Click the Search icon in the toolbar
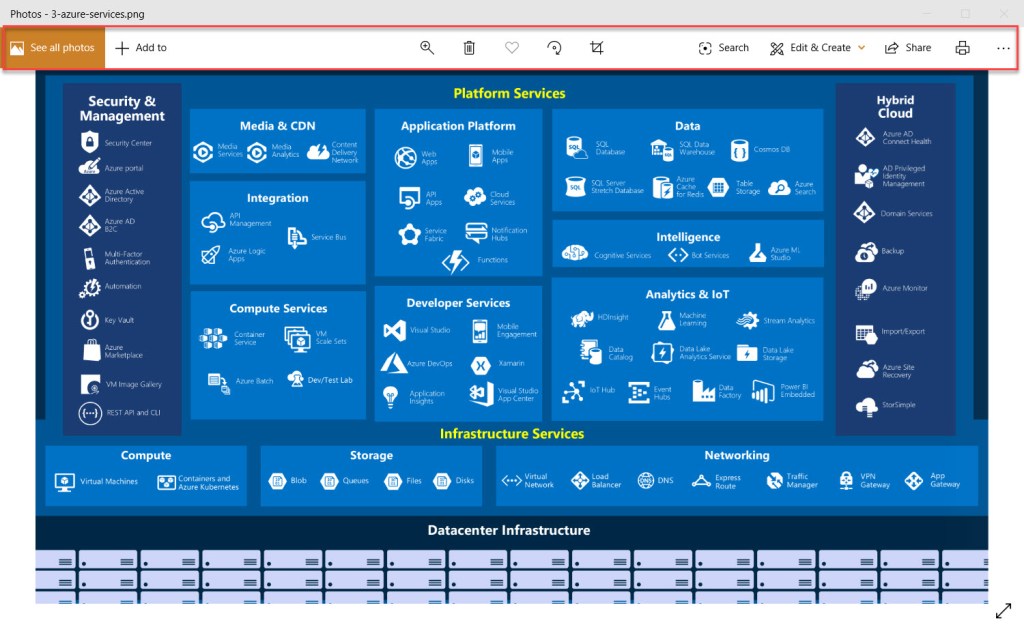Image resolution: width=1024 pixels, height=631 pixels. (723, 48)
